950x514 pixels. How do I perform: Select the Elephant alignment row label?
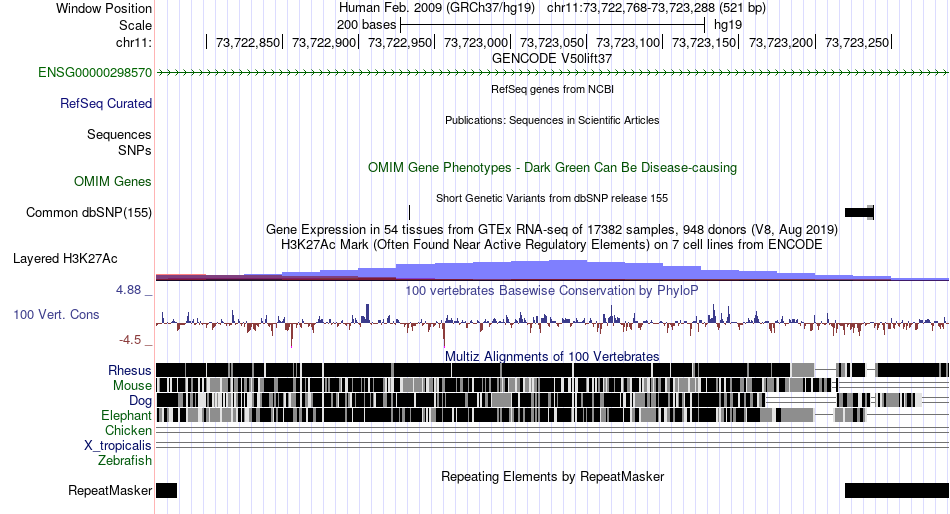pos(126,416)
